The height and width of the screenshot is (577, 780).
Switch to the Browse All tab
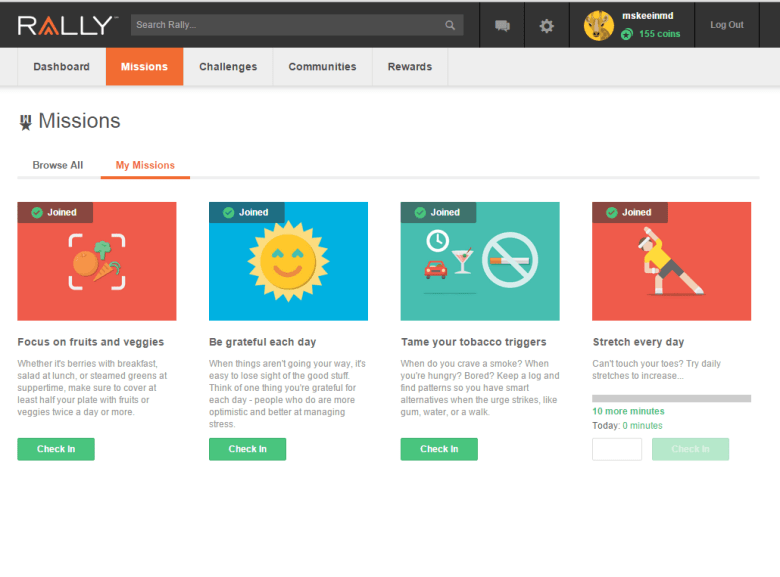coord(58,165)
